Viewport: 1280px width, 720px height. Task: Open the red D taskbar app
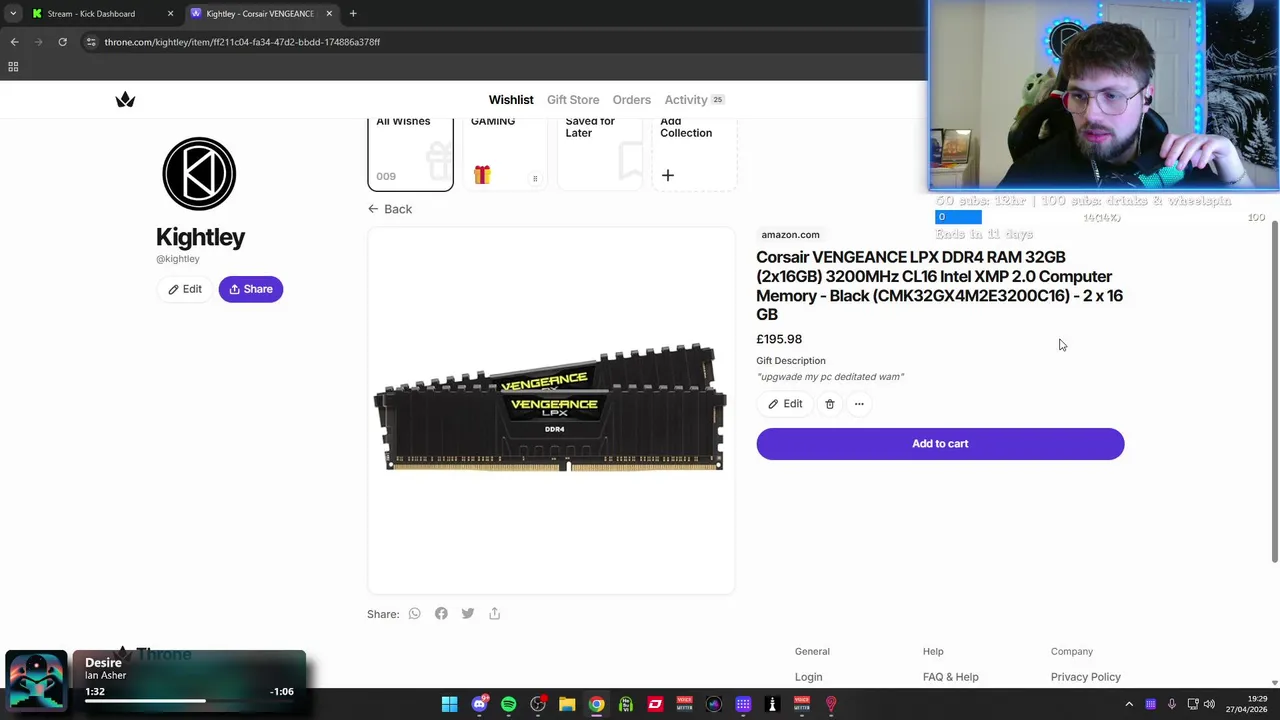655,705
